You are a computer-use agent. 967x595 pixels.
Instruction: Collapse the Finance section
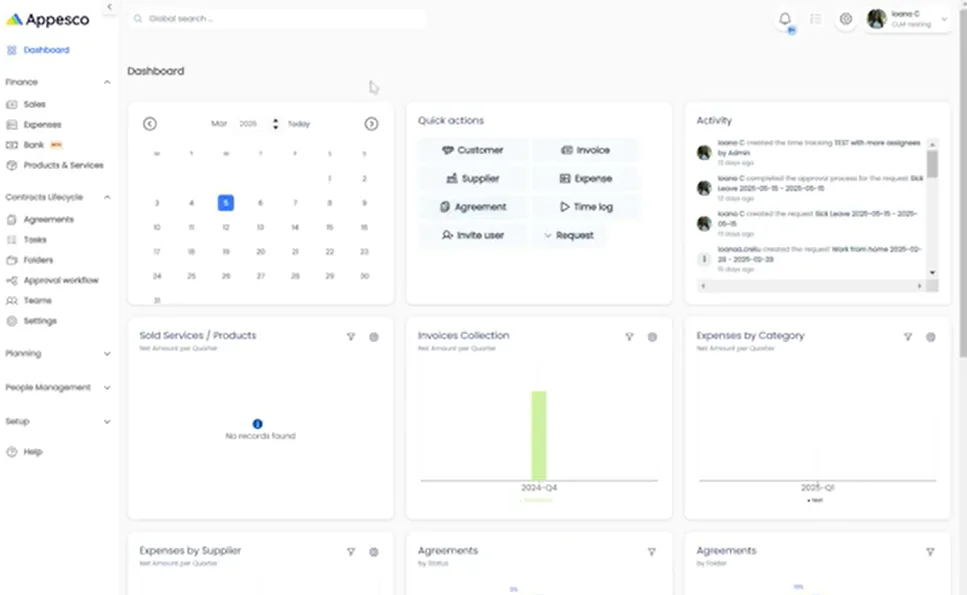(107, 82)
